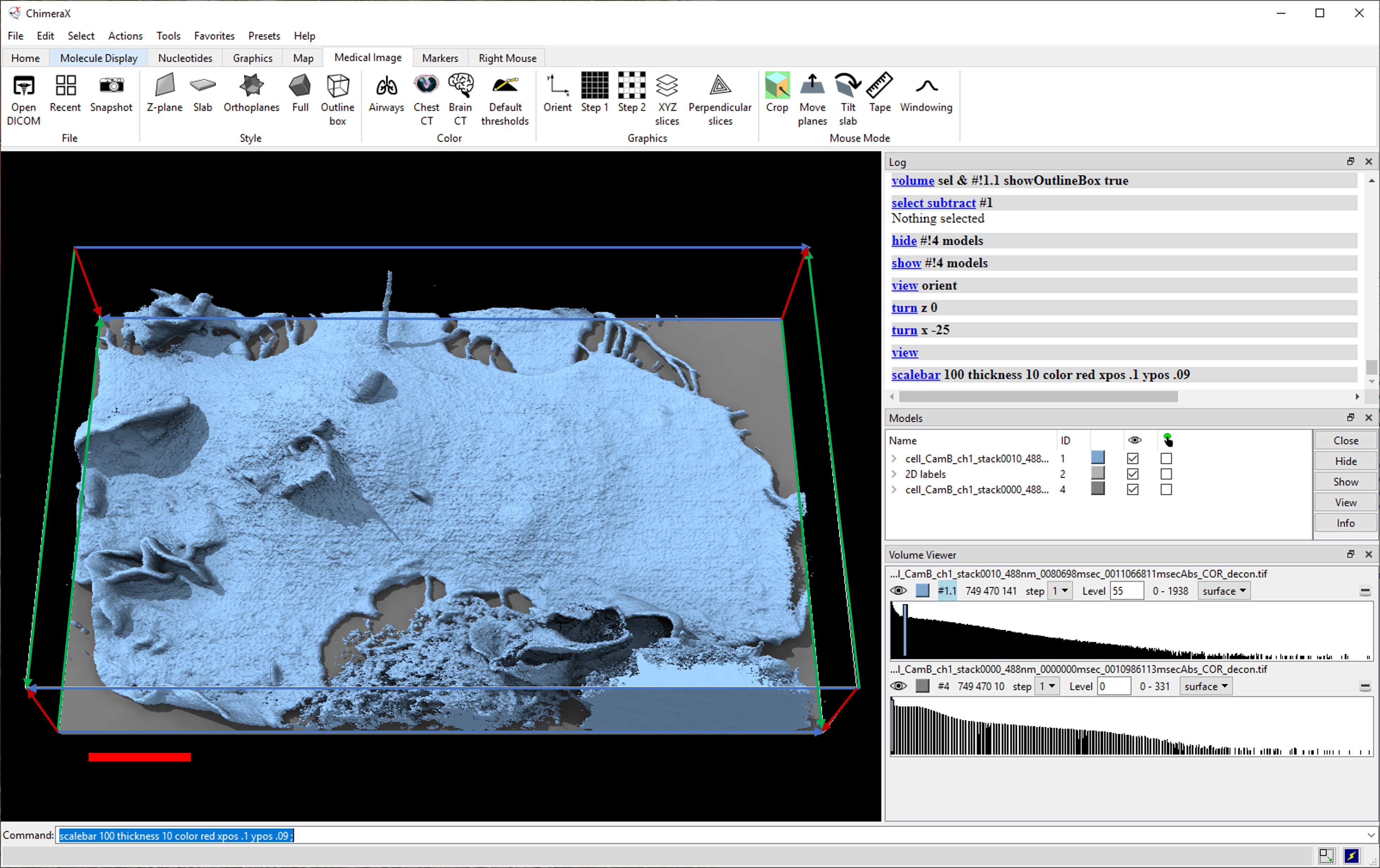Toggle the eye icon for volume #1.1
This screenshot has width=1380, height=868.
898,591
